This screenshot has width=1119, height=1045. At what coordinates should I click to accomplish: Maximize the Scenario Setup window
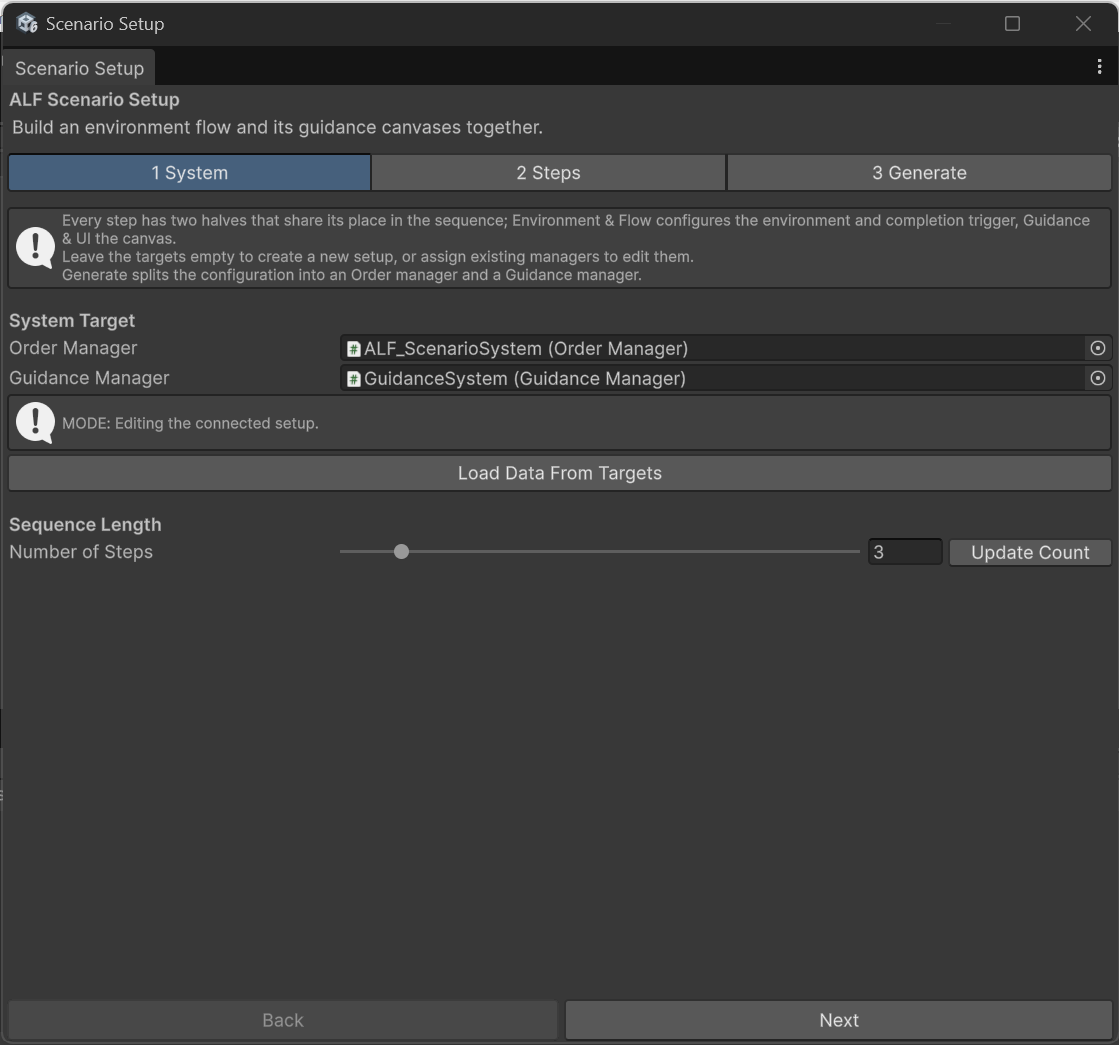click(1012, 24)
